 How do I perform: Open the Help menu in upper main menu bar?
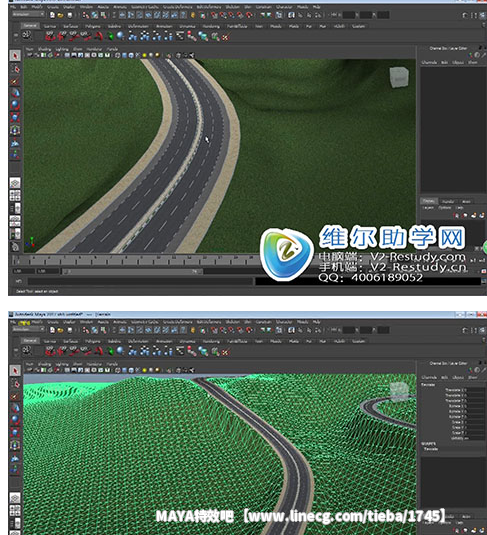316,7
